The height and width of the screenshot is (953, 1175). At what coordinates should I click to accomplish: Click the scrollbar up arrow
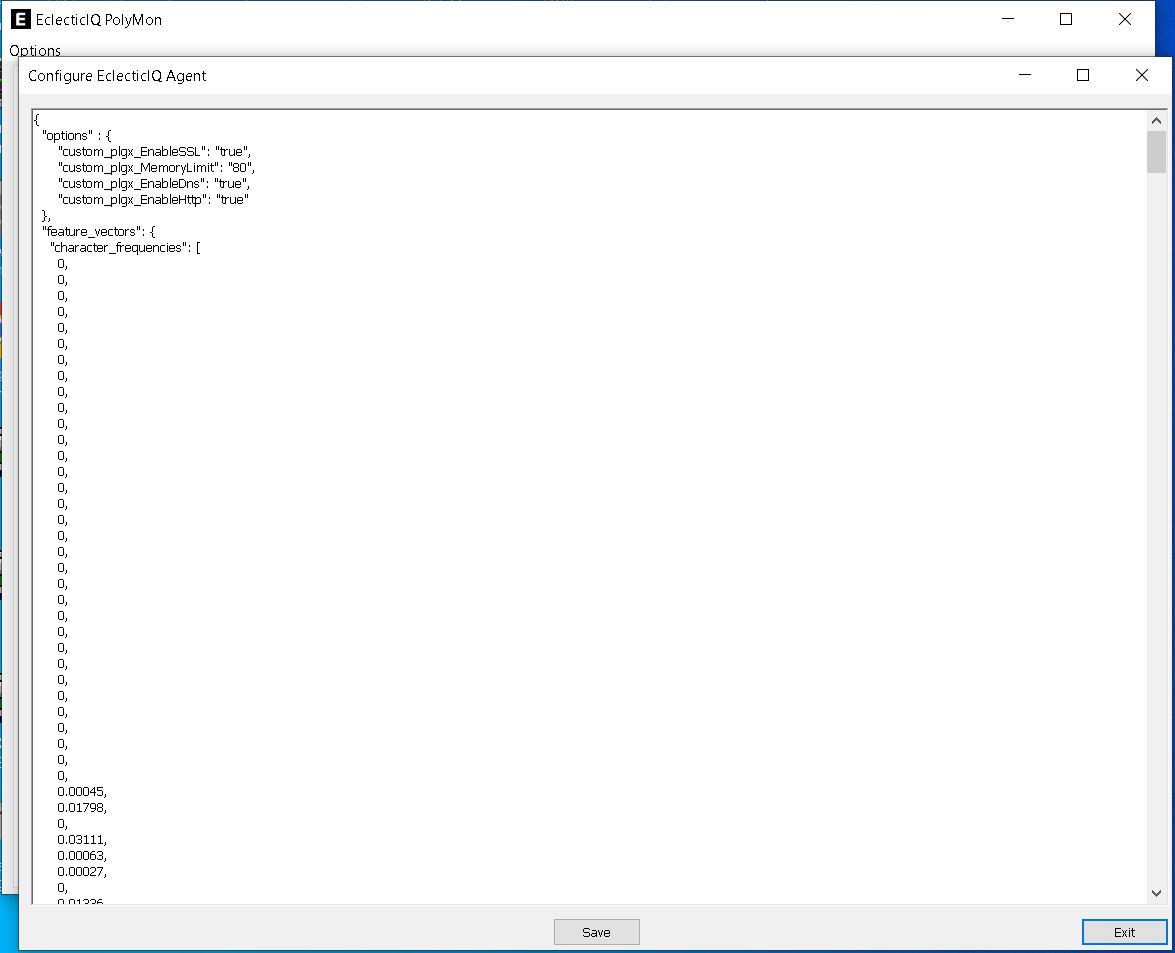tap(1156, 118)
